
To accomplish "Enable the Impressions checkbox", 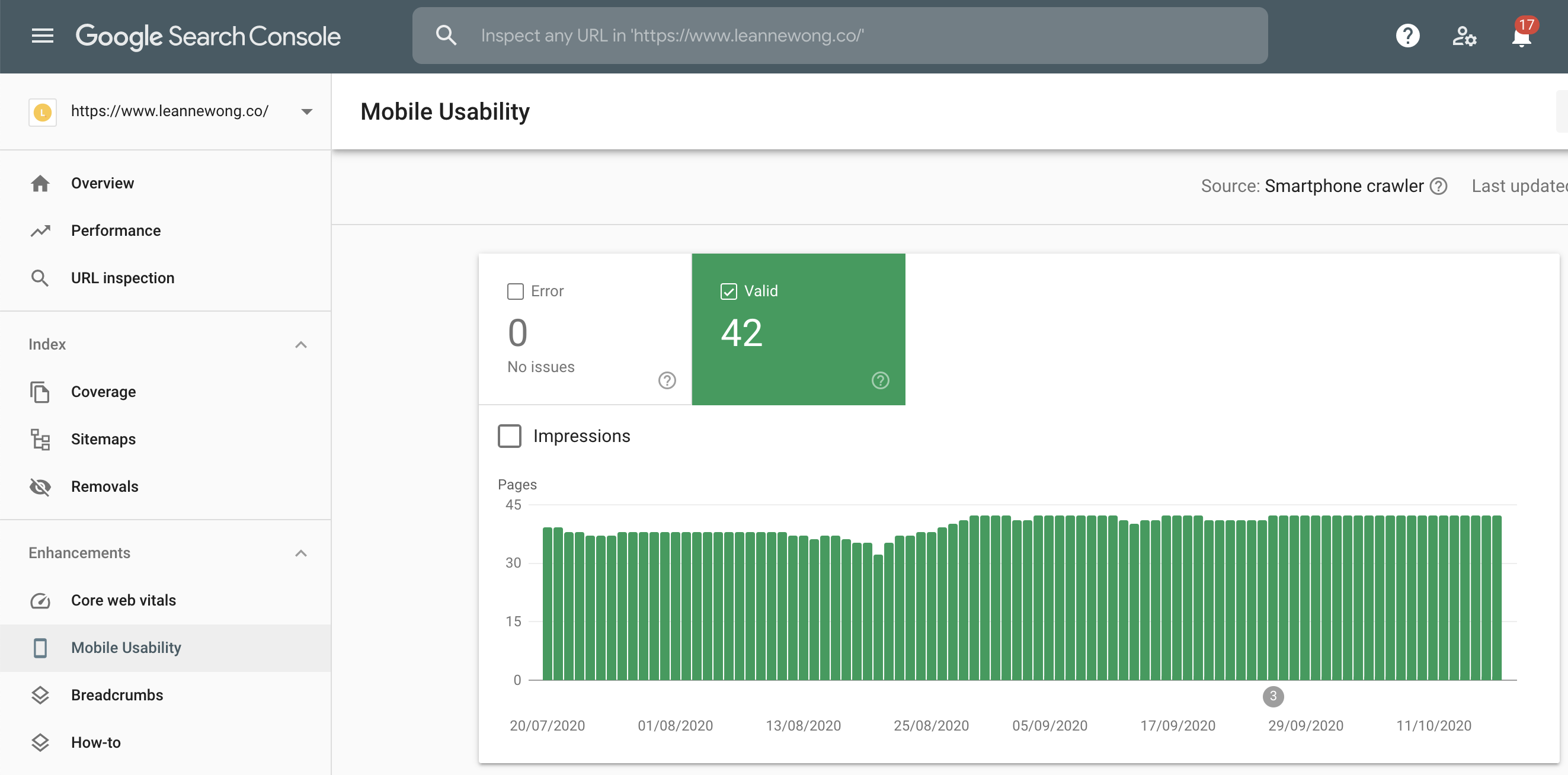I will pyautogui.click(x=510, y=436).
